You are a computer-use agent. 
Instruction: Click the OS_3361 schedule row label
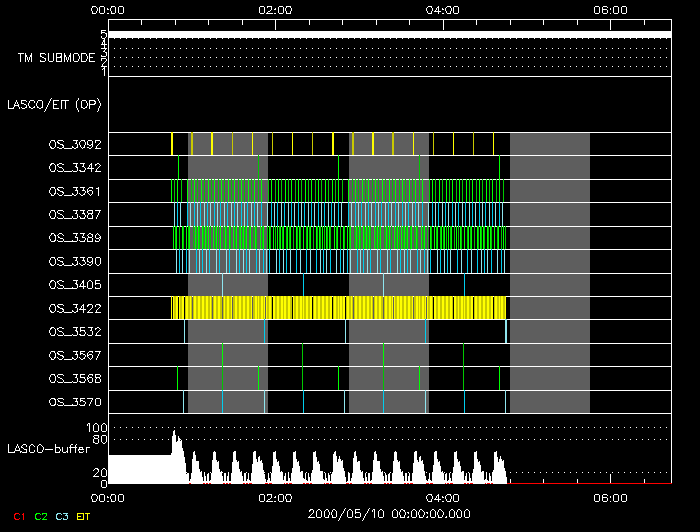pyautogui.click(x=75, y=191)
